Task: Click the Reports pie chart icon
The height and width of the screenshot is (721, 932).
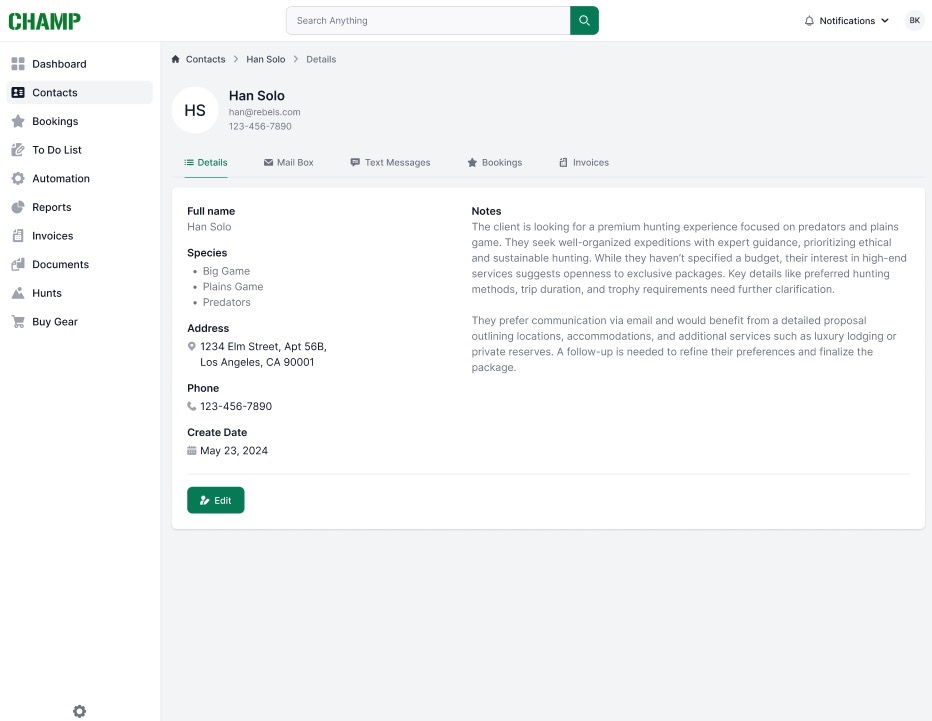Action: pos(18,207)
